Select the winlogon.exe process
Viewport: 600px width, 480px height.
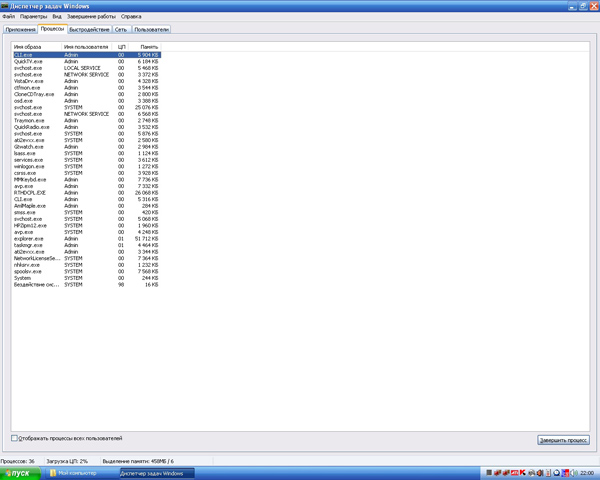[x=86, y=167]
